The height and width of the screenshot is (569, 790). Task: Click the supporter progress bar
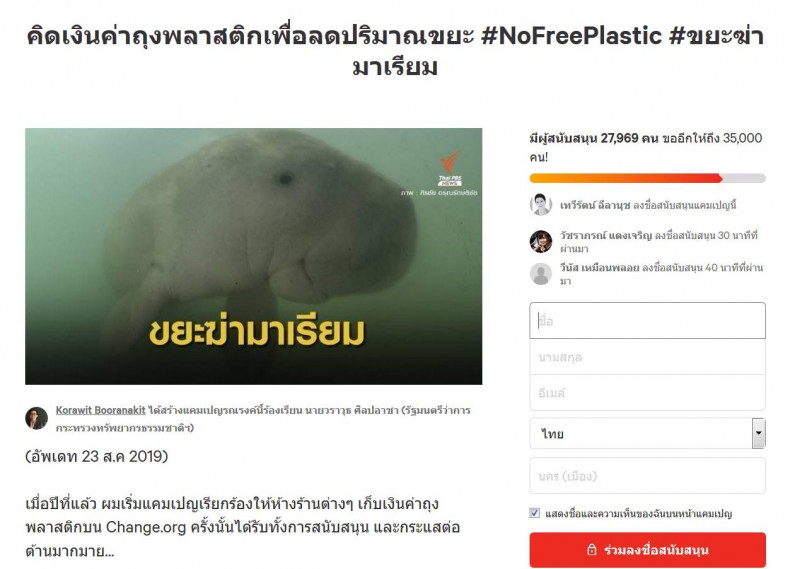[x=647, y=178]
